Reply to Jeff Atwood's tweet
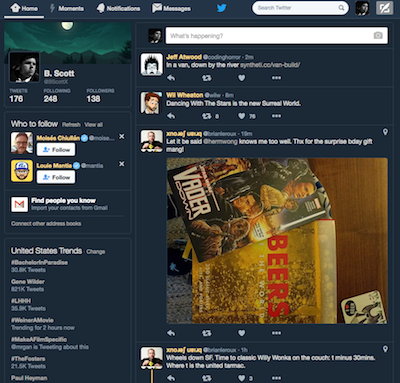 [x=171, y=78]
